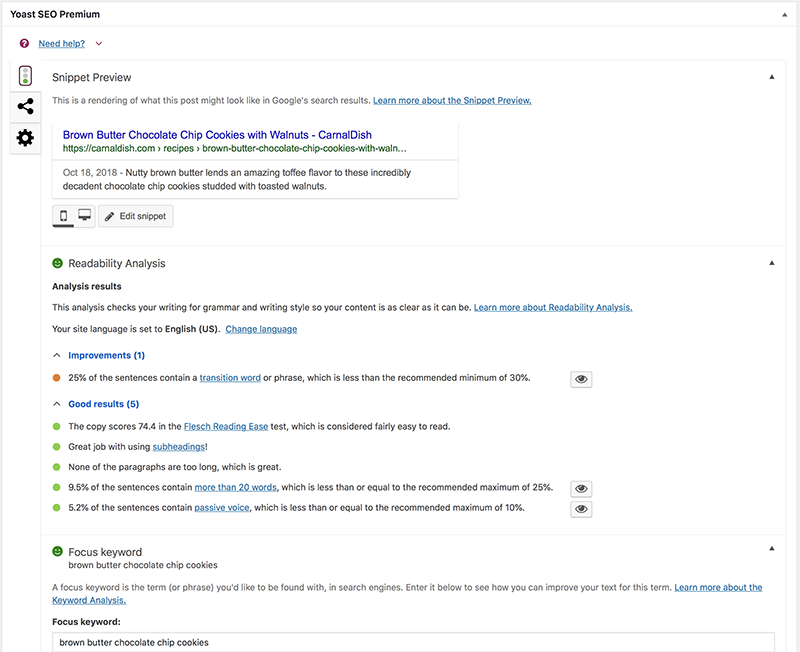Click the Yoast SEO Premium title

click(x=55, y=14)
